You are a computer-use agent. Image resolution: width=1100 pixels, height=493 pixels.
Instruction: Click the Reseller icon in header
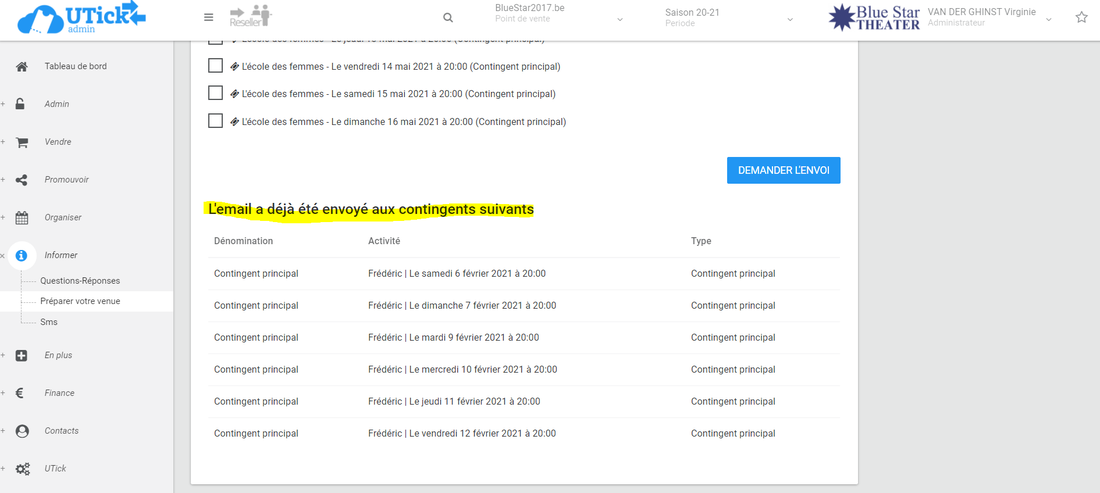(x=250, y=17)
